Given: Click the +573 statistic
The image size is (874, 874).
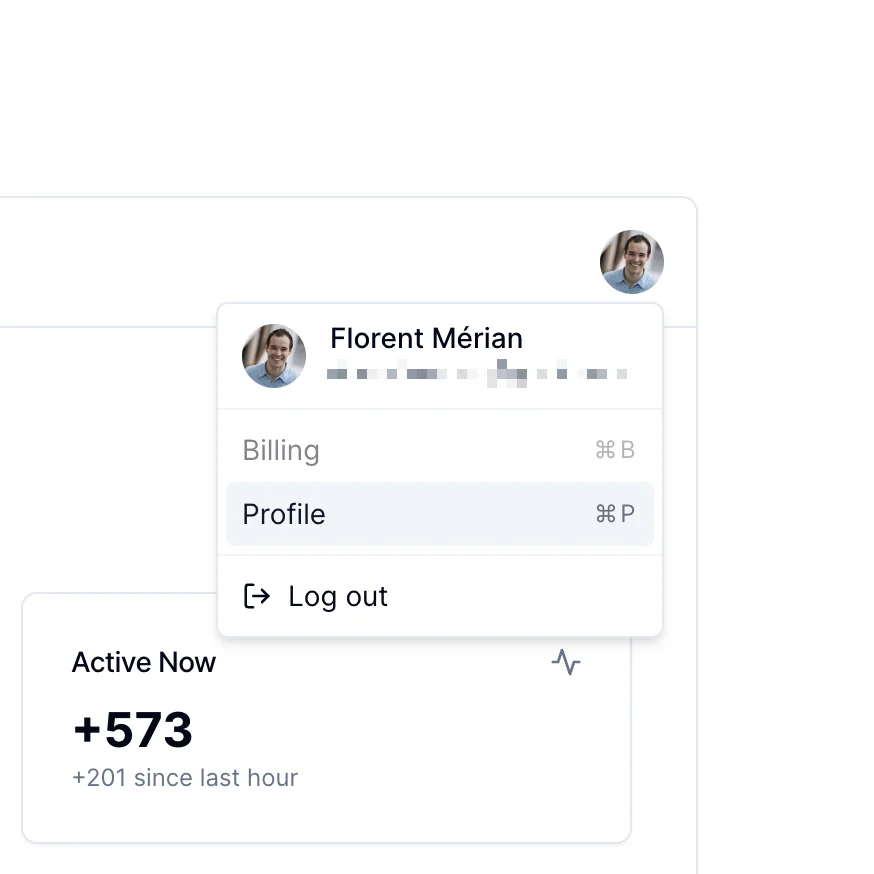Looking at the screenshot, I should [x=132, y=730].
